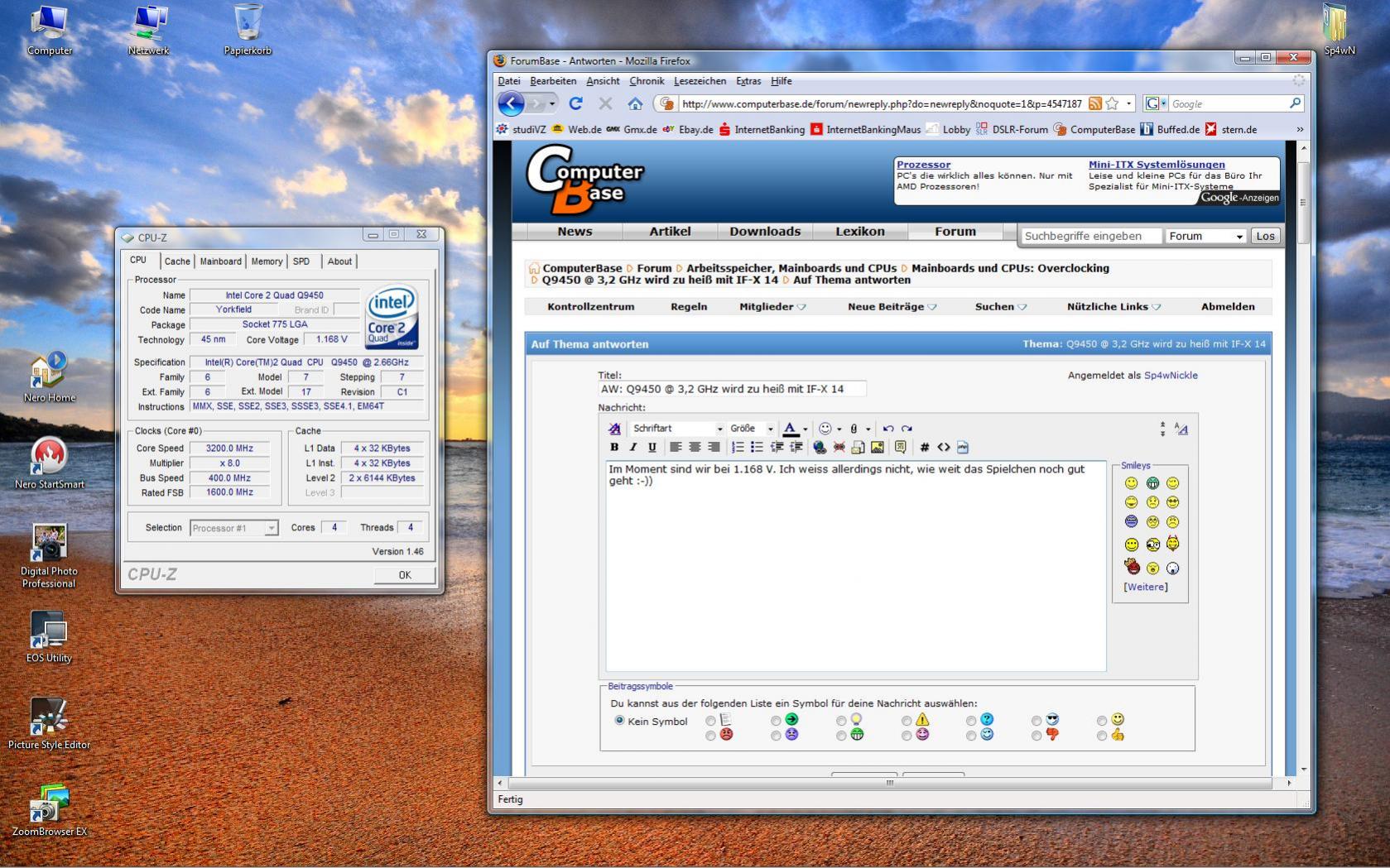Open the Lesezeichen menu in Firefox

pyautogui.click(x=700, y=81)
